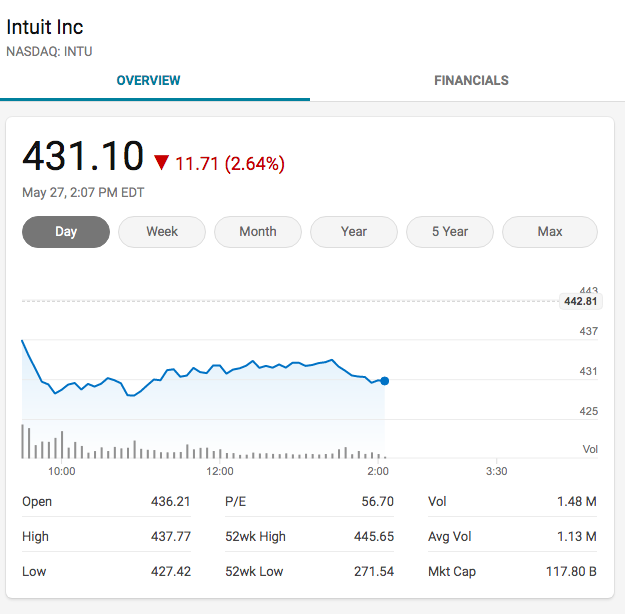The height and width of the screenshot is (614, 625).
Task: Open the FINANCIALS tab
Action: [x=471, y=81]
